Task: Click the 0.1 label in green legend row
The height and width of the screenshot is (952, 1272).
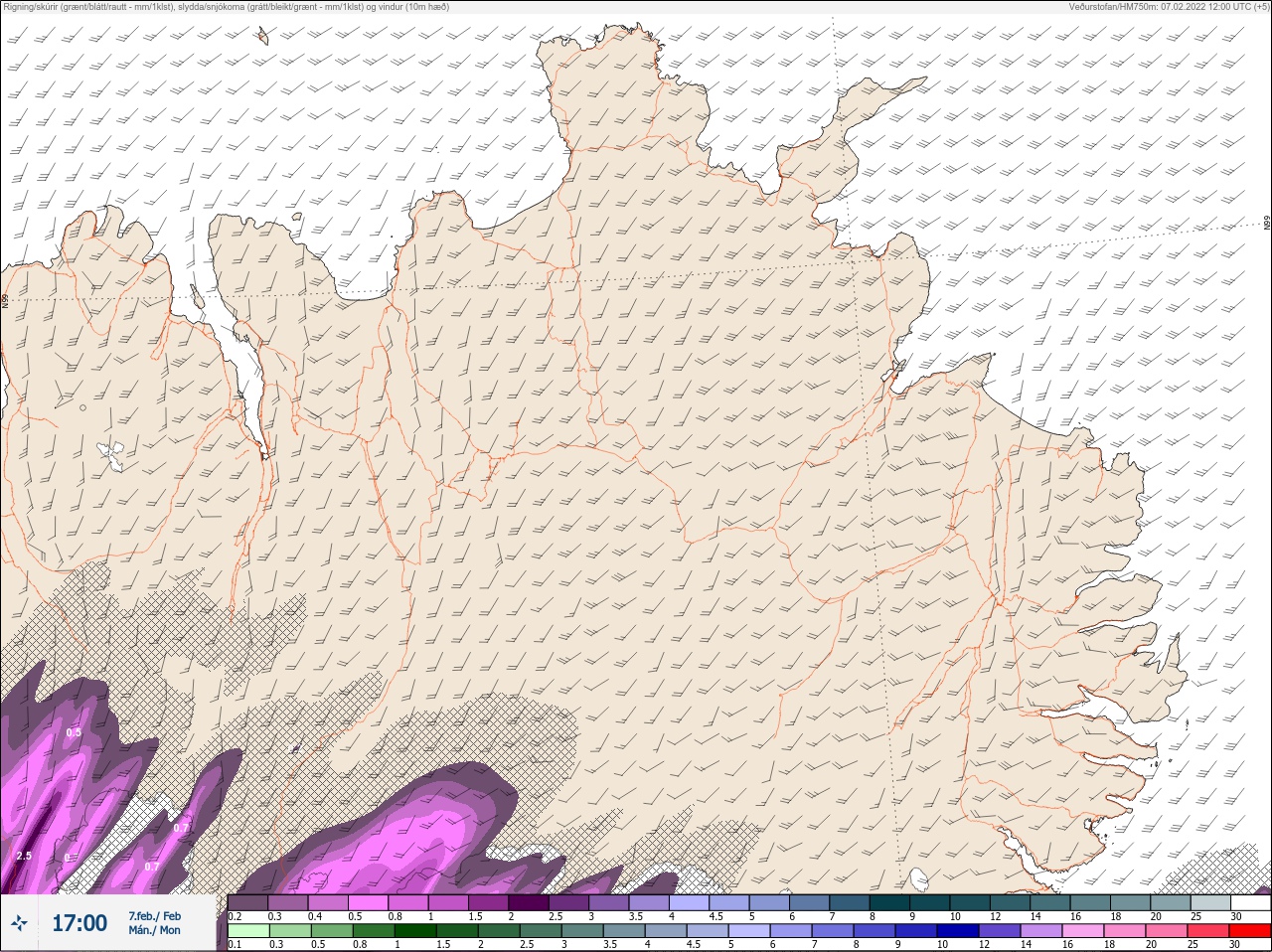Action: (235, 944)
